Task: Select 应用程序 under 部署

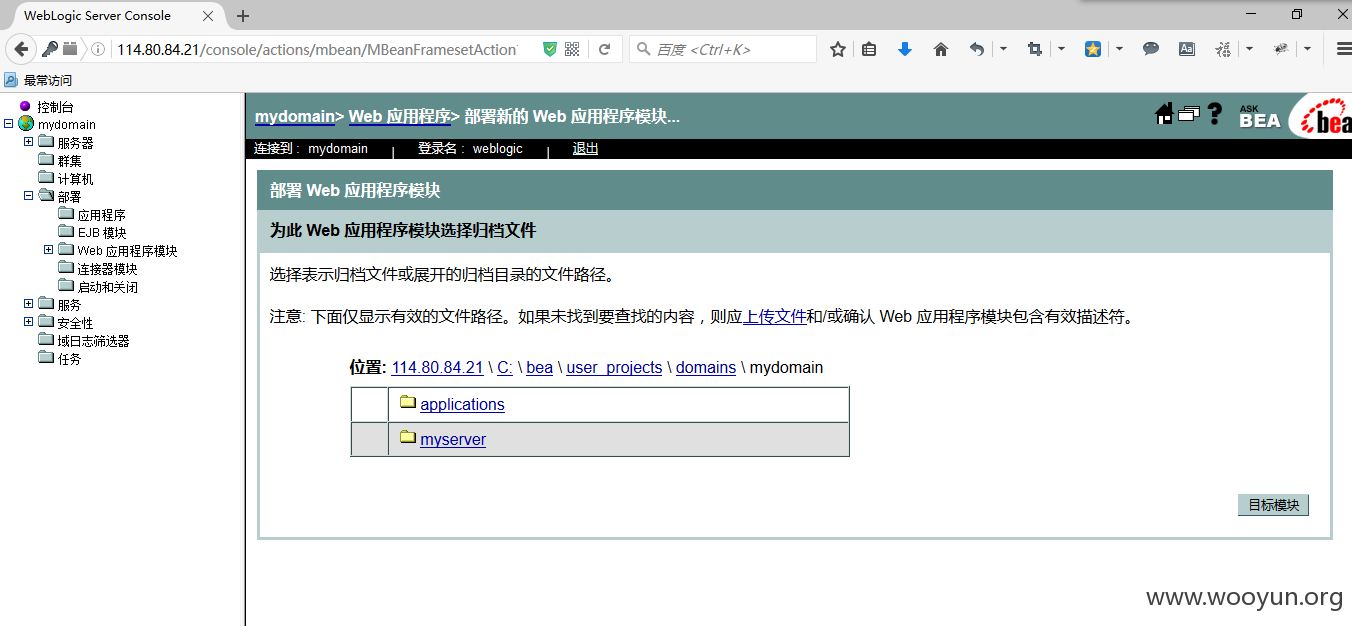Action: (101, 215)
